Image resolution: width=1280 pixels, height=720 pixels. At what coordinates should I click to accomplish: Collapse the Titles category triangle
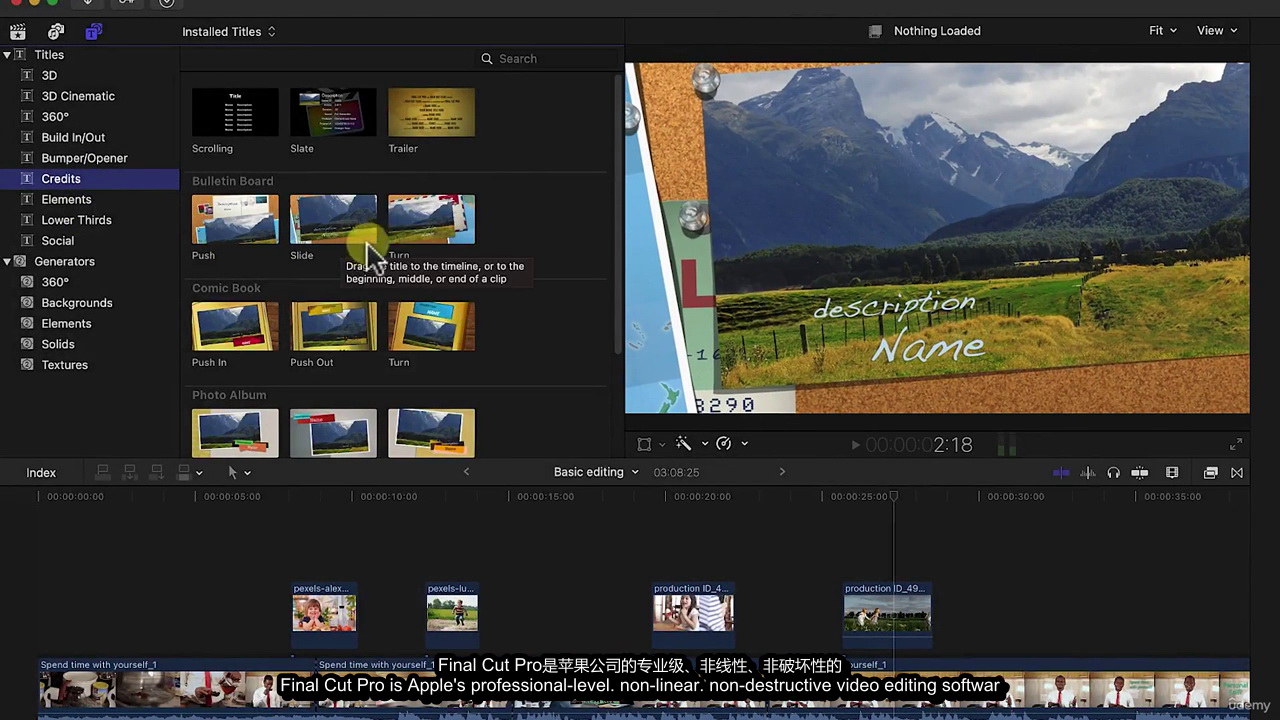pos(7,55)
